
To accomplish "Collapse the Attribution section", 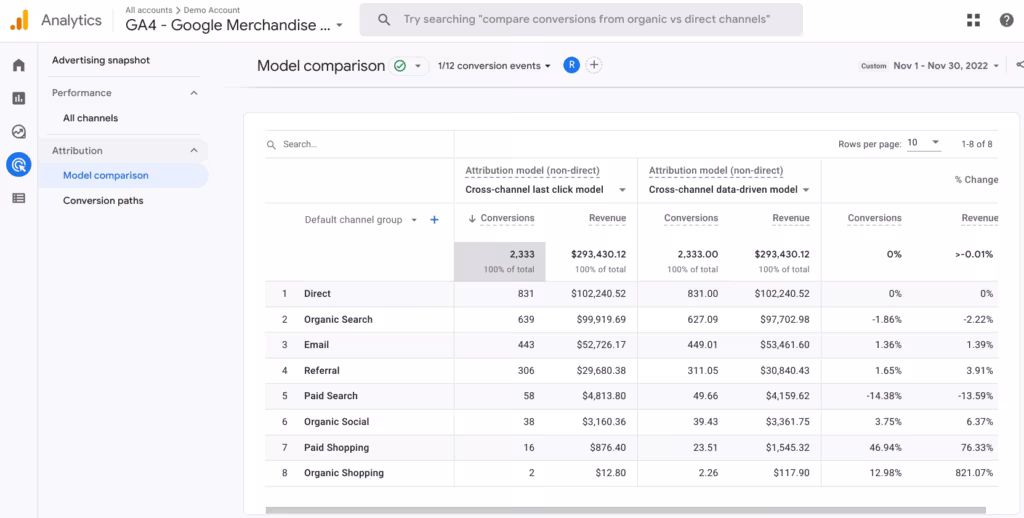I will pyautogui.click(x=194, y=151).
